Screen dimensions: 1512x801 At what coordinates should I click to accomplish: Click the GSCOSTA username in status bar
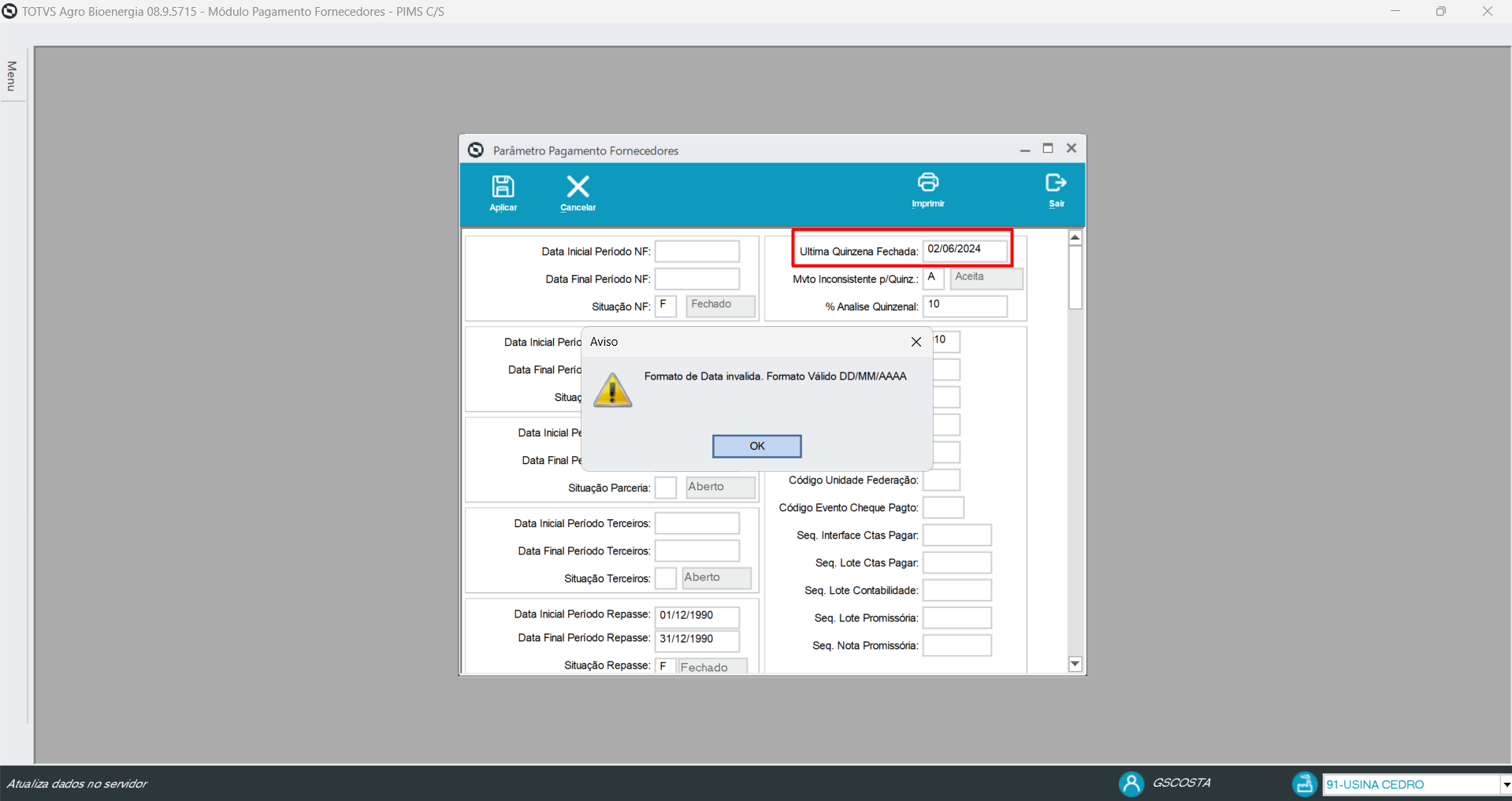pyautogui.click(x=1181, y=783)
